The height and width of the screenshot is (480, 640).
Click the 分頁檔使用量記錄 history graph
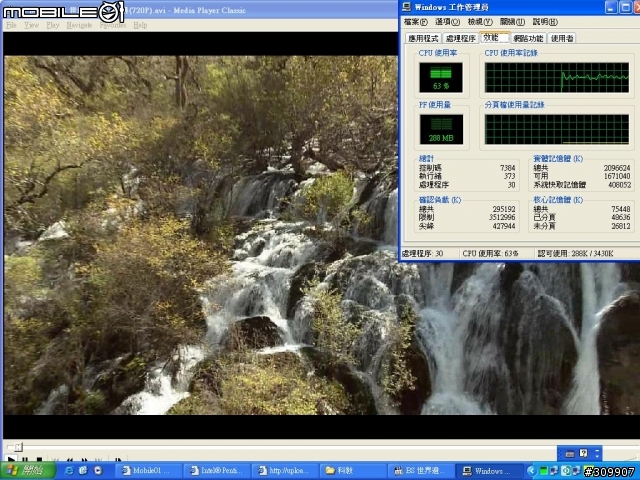557,129
